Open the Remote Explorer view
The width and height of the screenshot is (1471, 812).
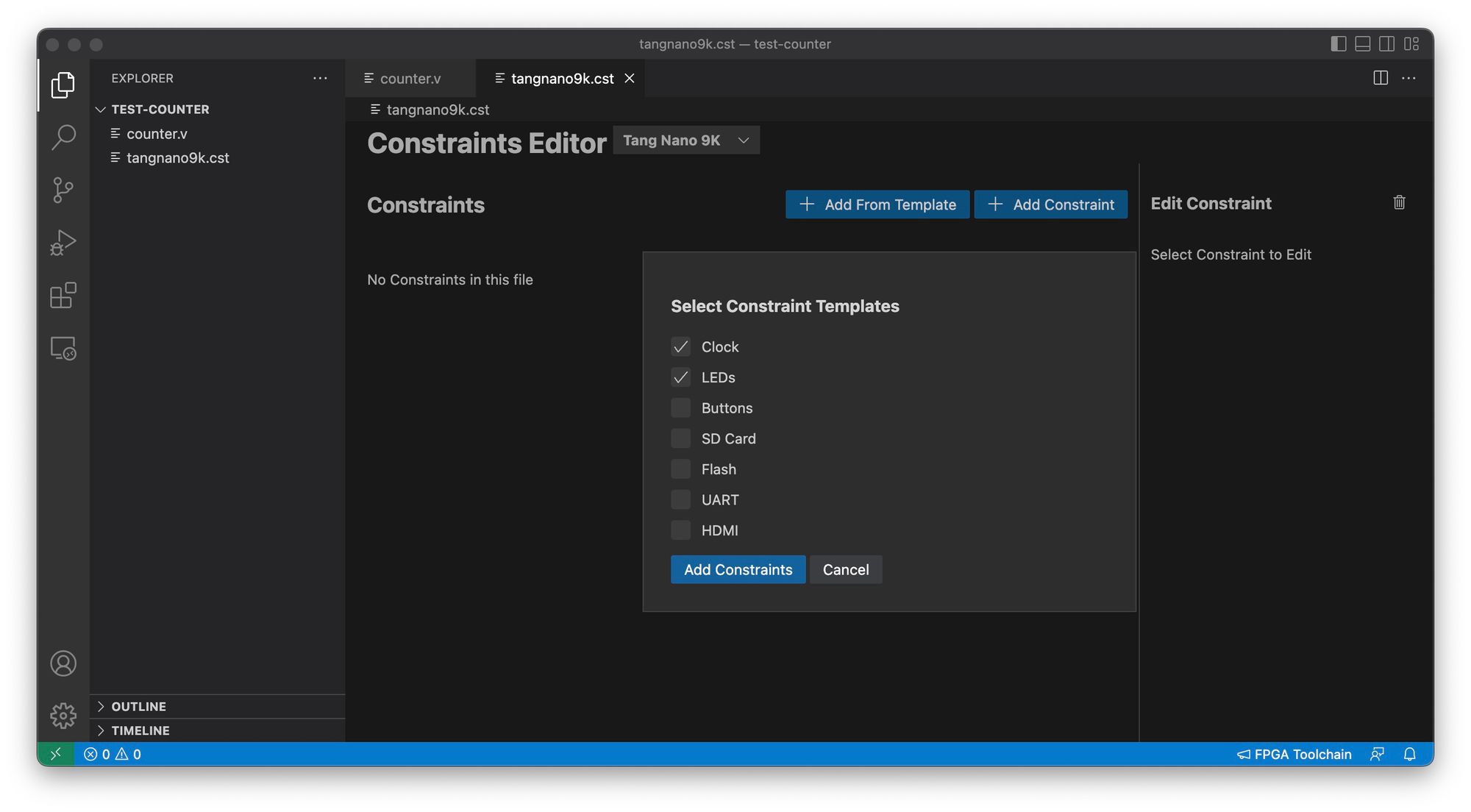(63, 349)
